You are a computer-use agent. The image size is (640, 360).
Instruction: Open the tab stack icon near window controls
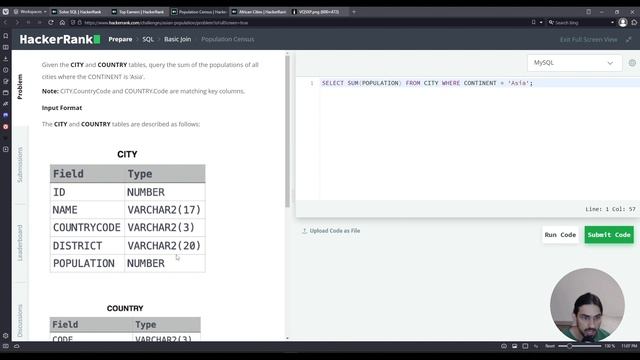click(x=589, y=12)
